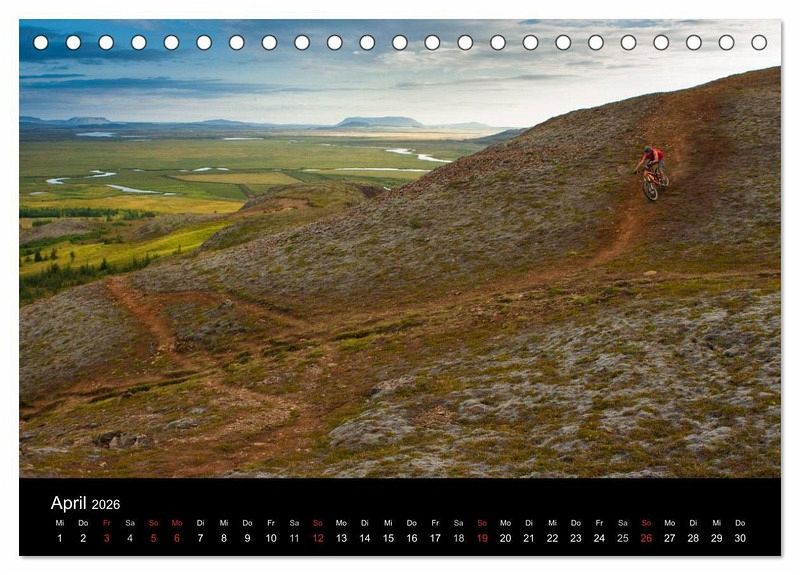
Task: Click the 'April' month heading
Action: 68,504
